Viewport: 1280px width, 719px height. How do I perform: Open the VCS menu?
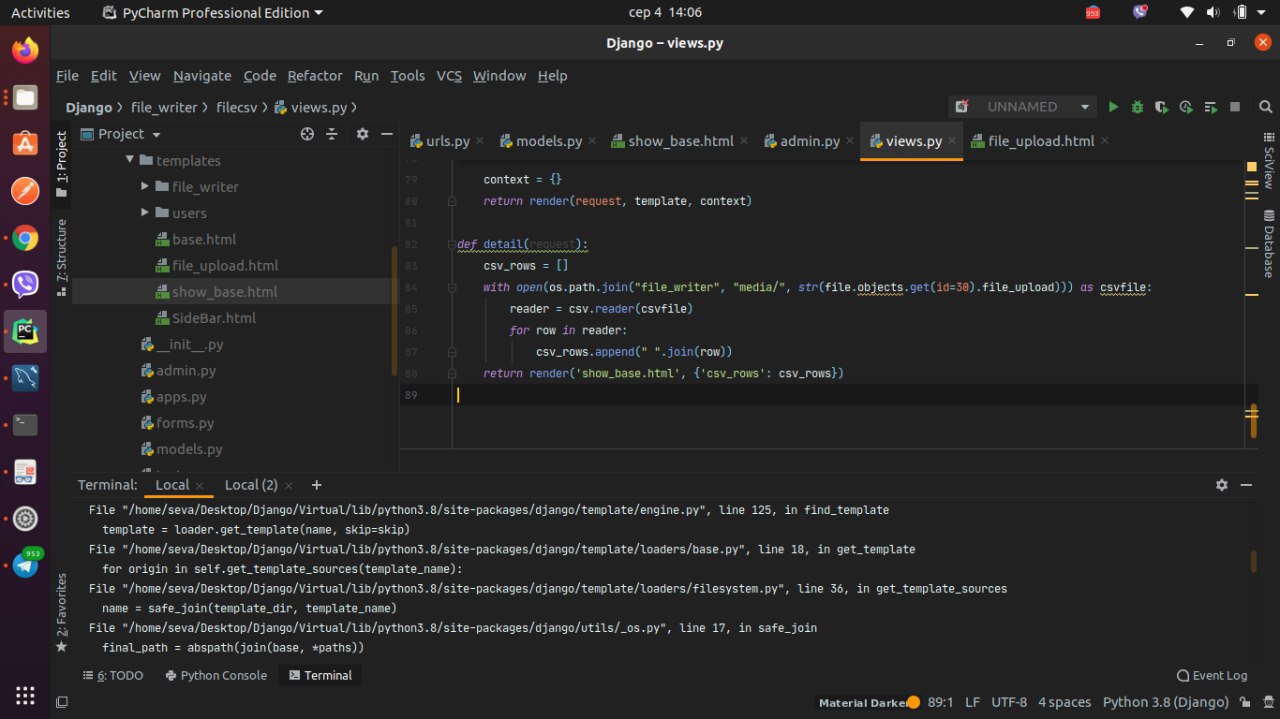click(449, 76)
